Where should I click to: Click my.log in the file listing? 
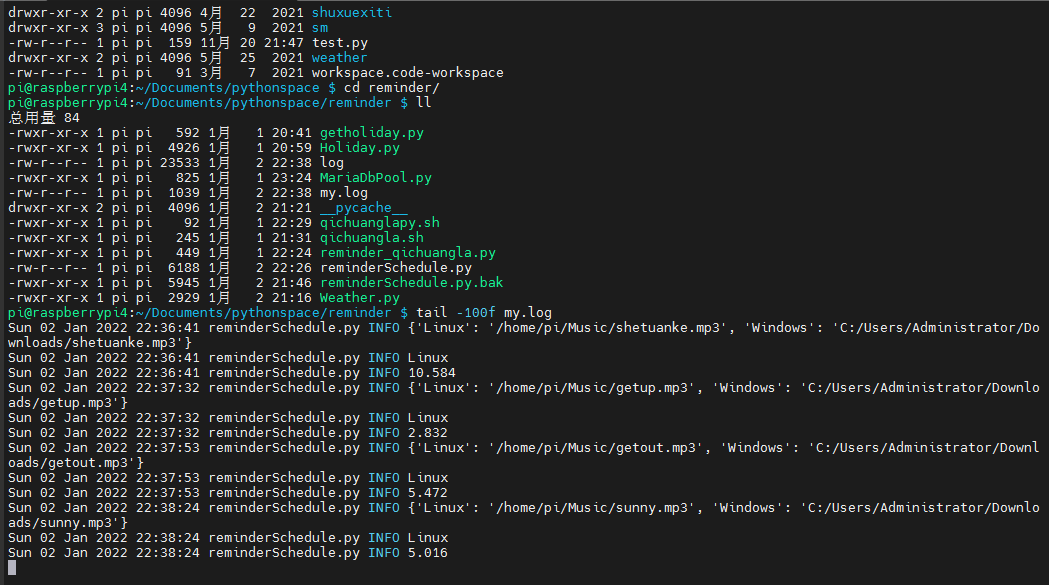click(344, 193)
